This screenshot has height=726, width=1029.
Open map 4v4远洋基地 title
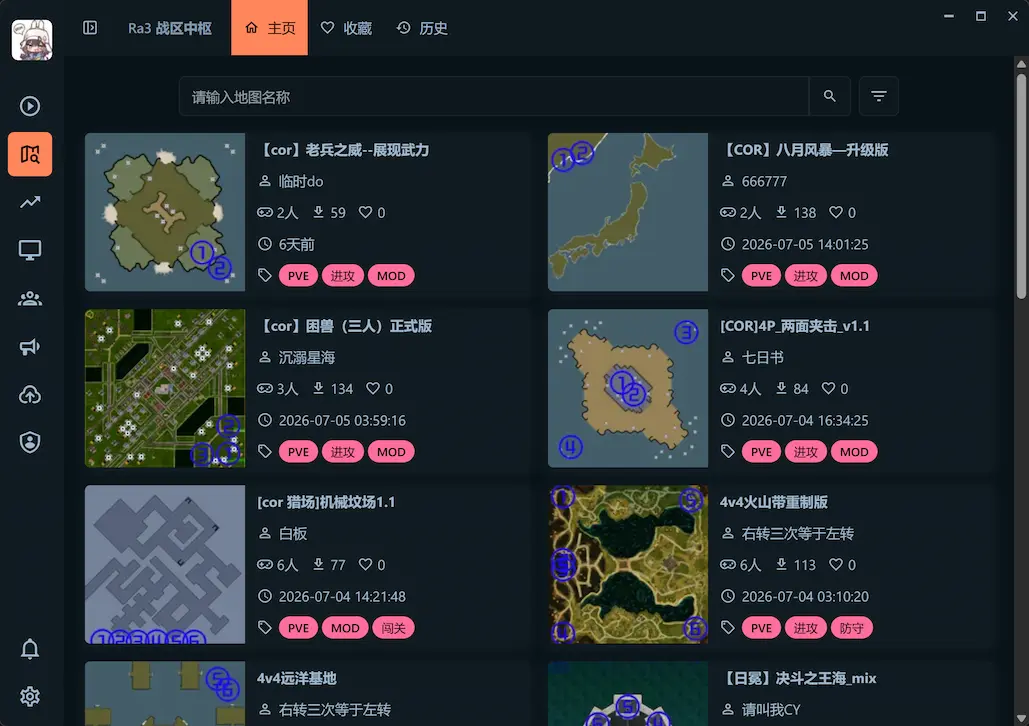coord(297,678)
